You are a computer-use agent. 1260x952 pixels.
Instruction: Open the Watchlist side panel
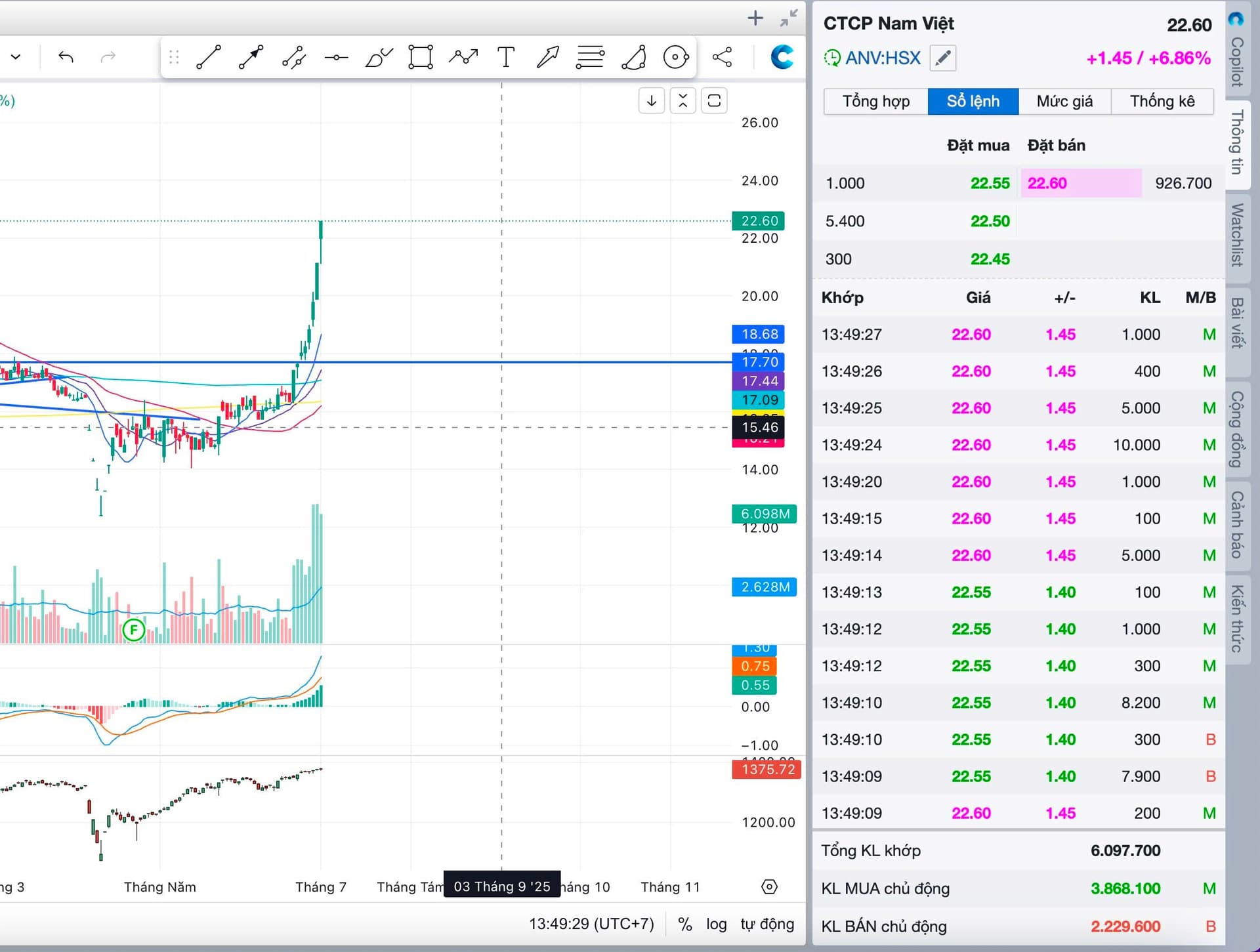1237,234
